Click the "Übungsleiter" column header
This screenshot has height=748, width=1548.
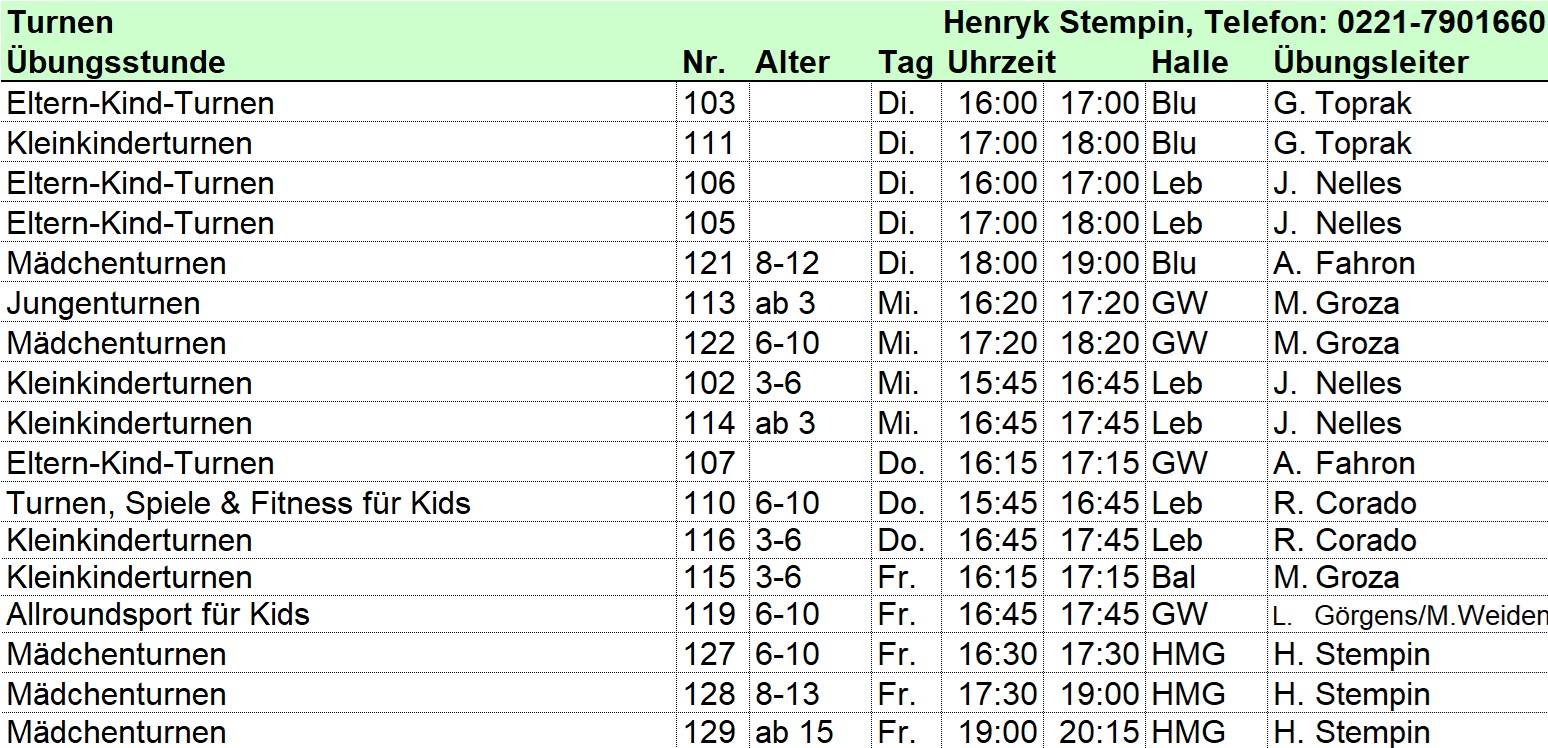tap(1370, 62)
